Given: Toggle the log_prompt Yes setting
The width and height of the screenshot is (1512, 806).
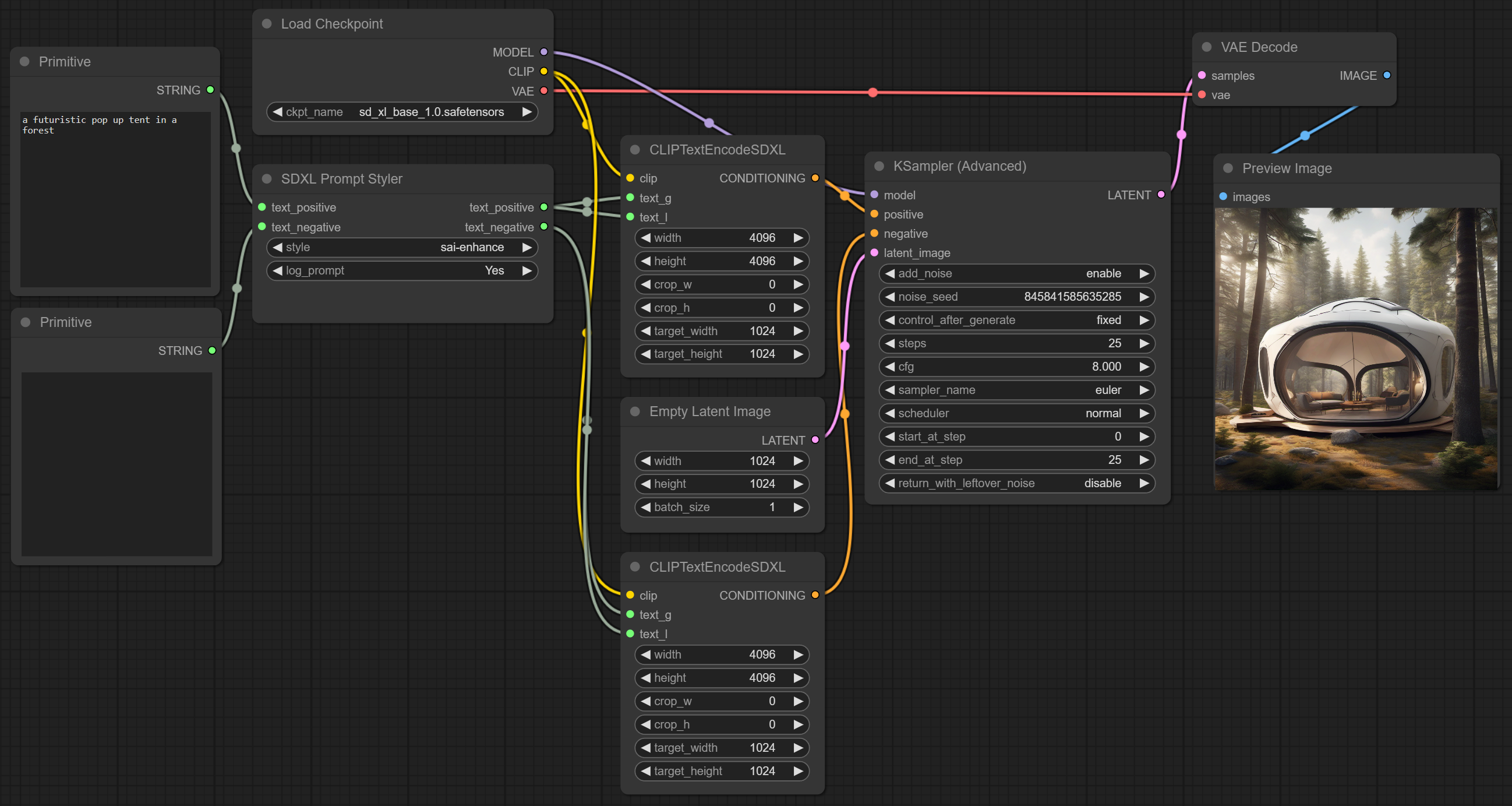Looking at the screenshot, I should (x=402, y=270).
